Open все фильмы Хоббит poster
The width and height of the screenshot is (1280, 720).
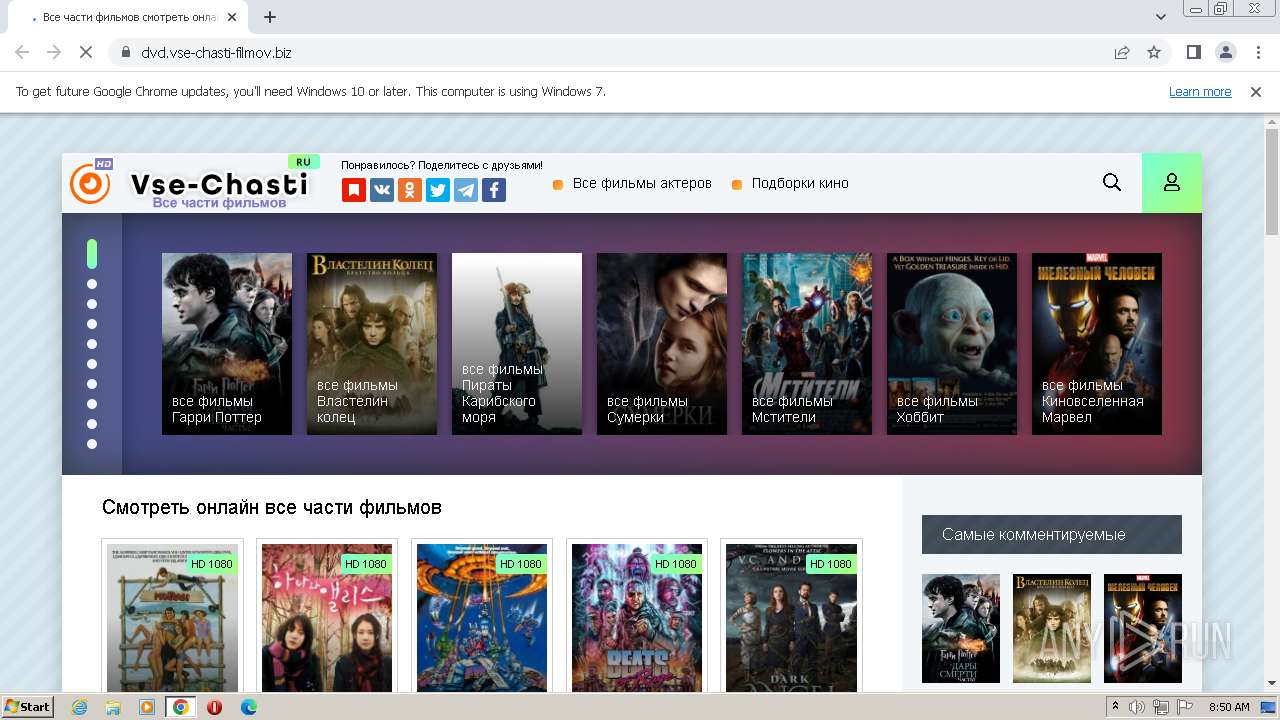click(952, 344)
